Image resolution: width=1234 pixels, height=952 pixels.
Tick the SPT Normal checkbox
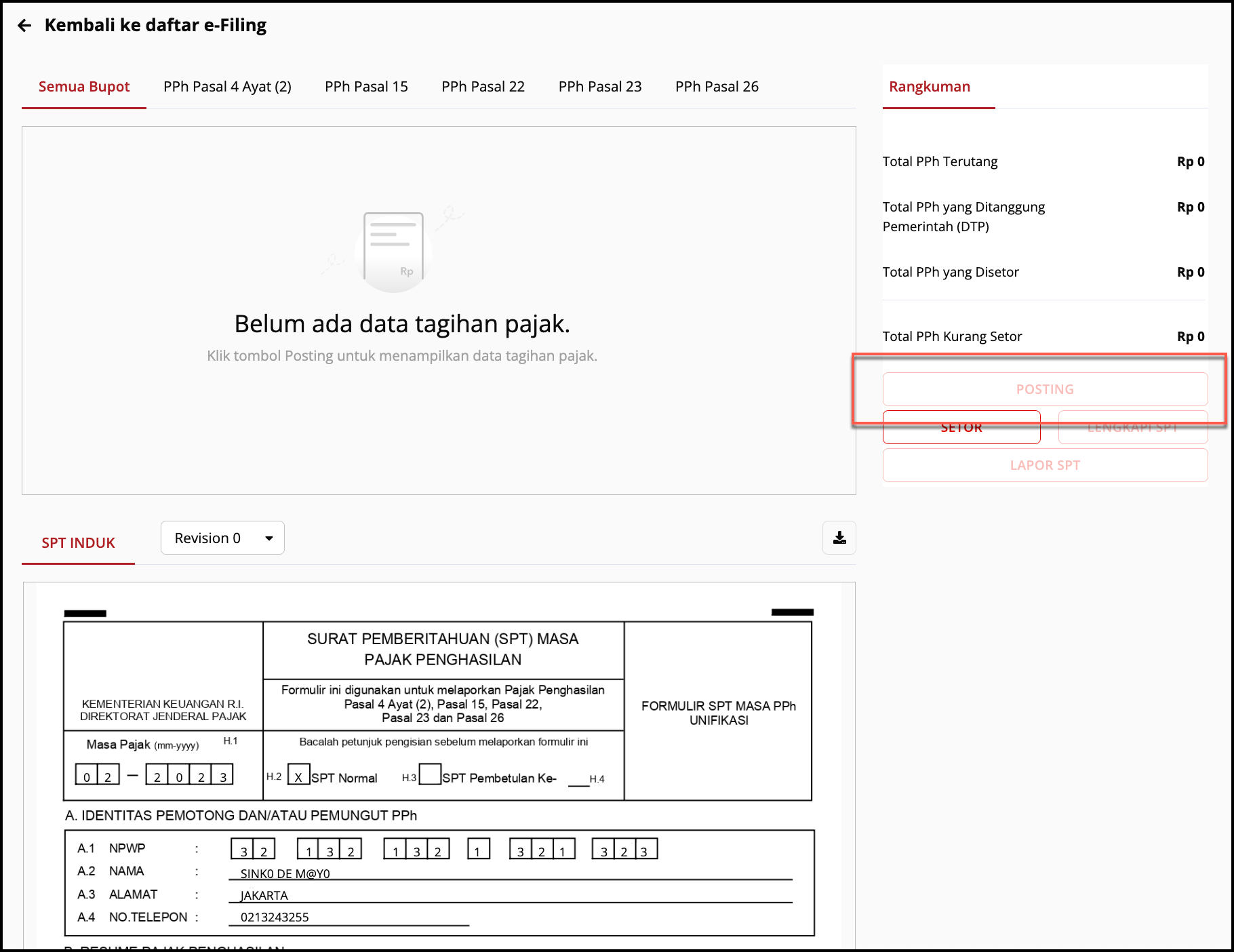pyautogui.click(x=298, y=774)
